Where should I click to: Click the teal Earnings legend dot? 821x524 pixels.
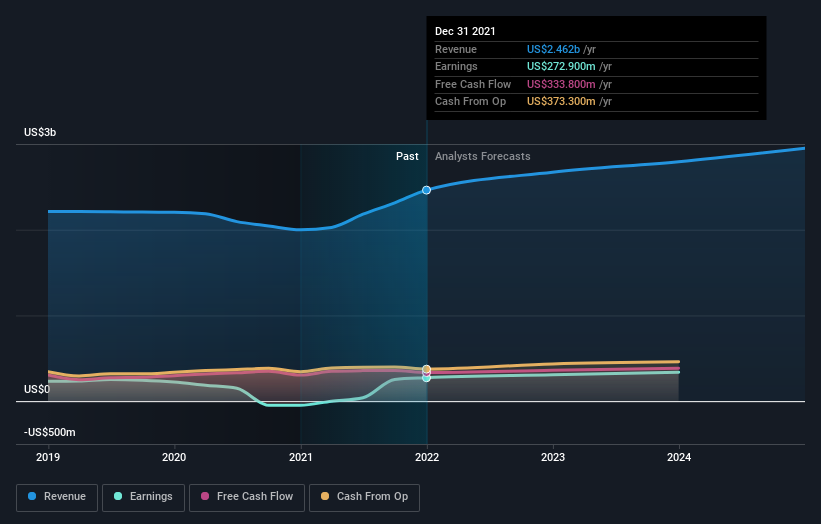(118, 496)
